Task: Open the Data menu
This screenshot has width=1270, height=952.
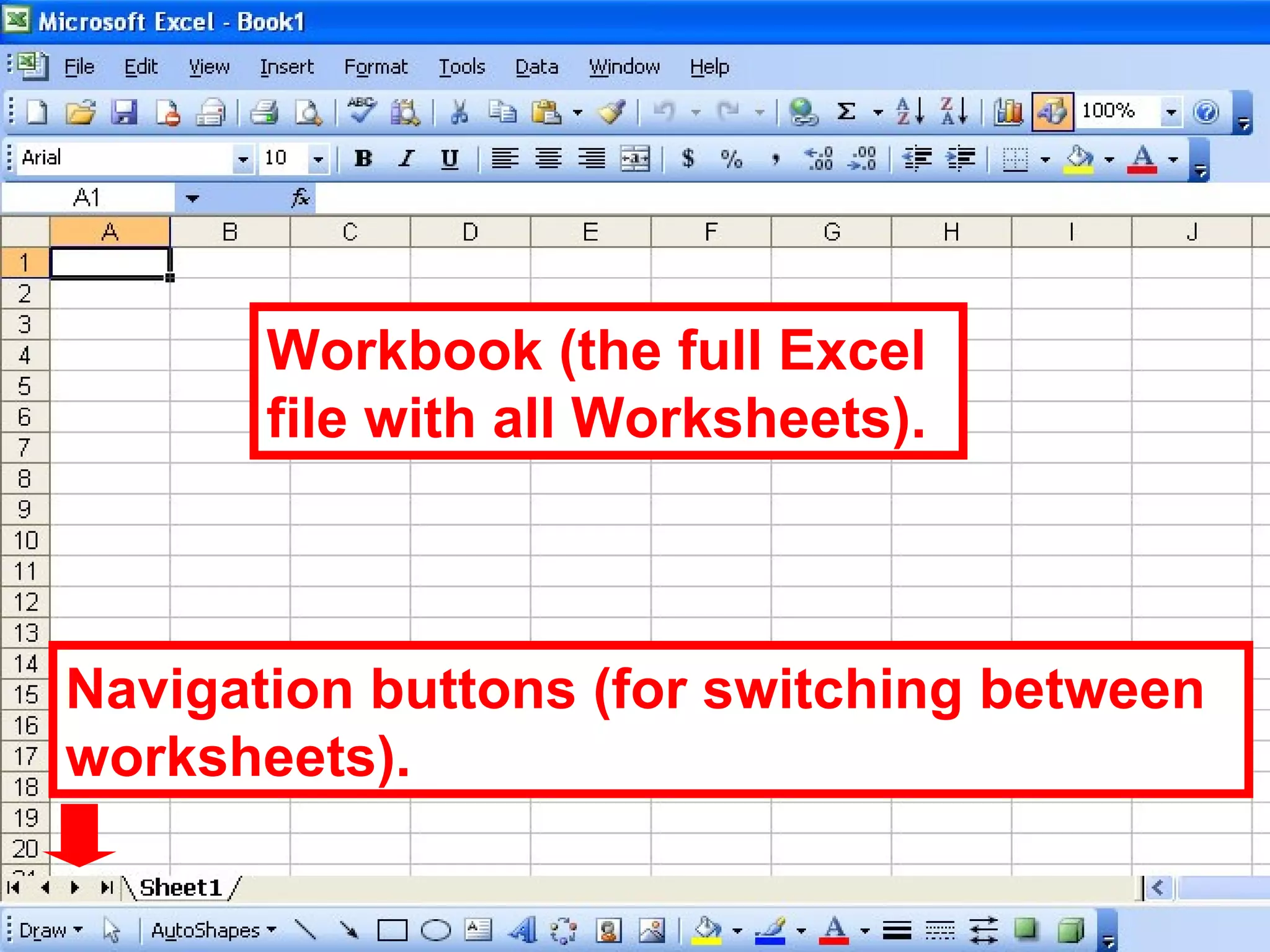Action: [x=537, y=66]
